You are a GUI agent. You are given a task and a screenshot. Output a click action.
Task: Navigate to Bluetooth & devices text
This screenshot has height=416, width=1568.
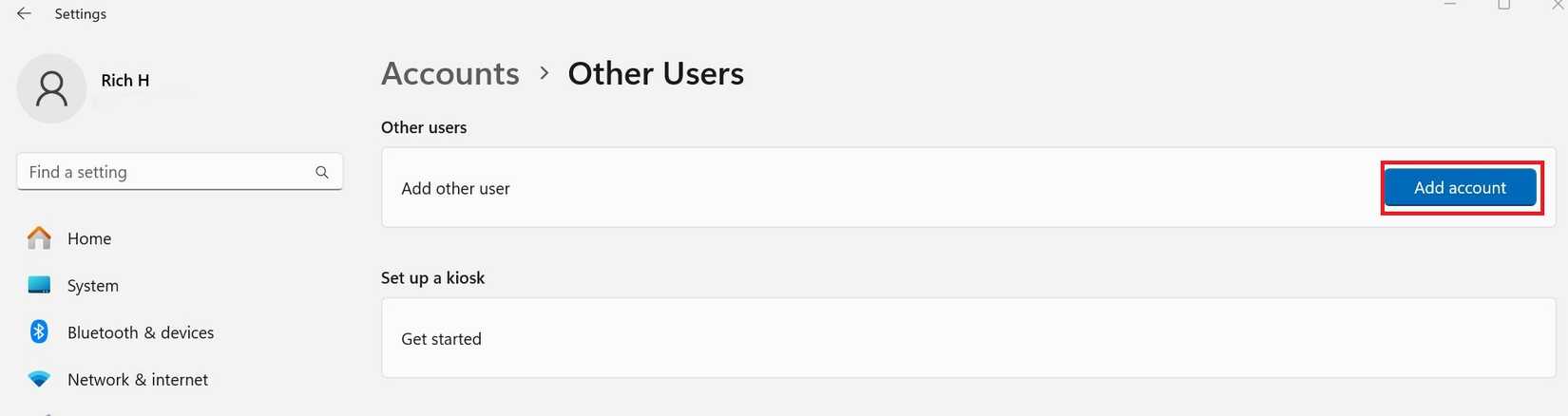pos(141,332)
